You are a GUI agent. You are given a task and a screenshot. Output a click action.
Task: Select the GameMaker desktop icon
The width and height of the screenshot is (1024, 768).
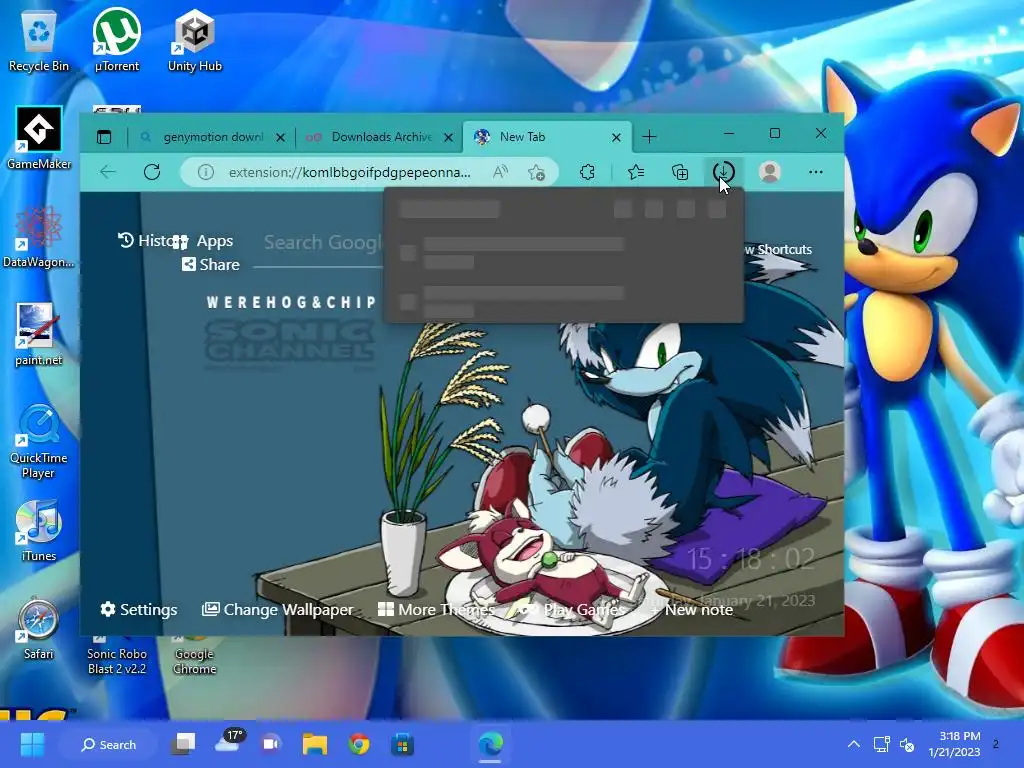(39, 138)
